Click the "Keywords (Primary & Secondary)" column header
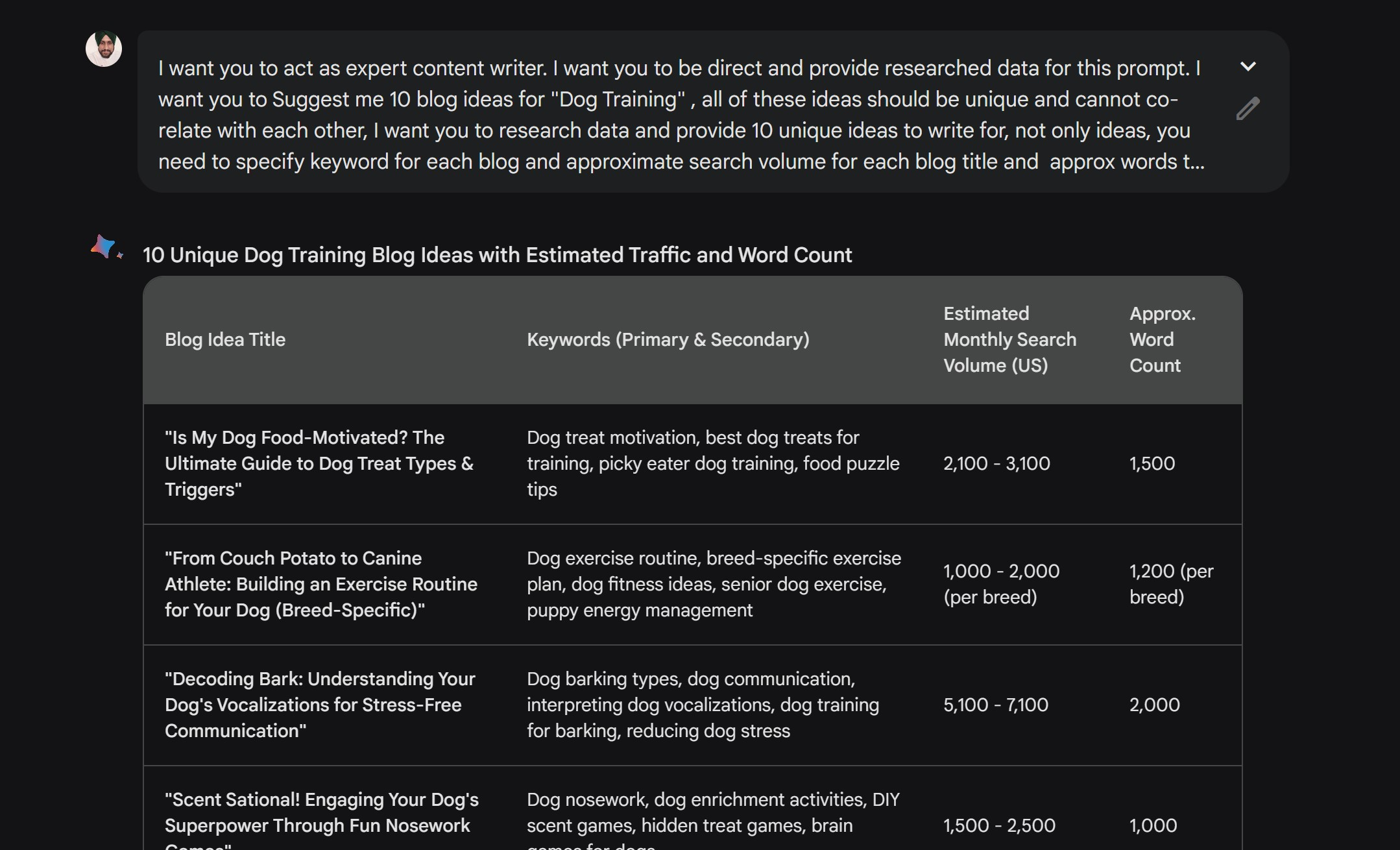 point(668,339)
